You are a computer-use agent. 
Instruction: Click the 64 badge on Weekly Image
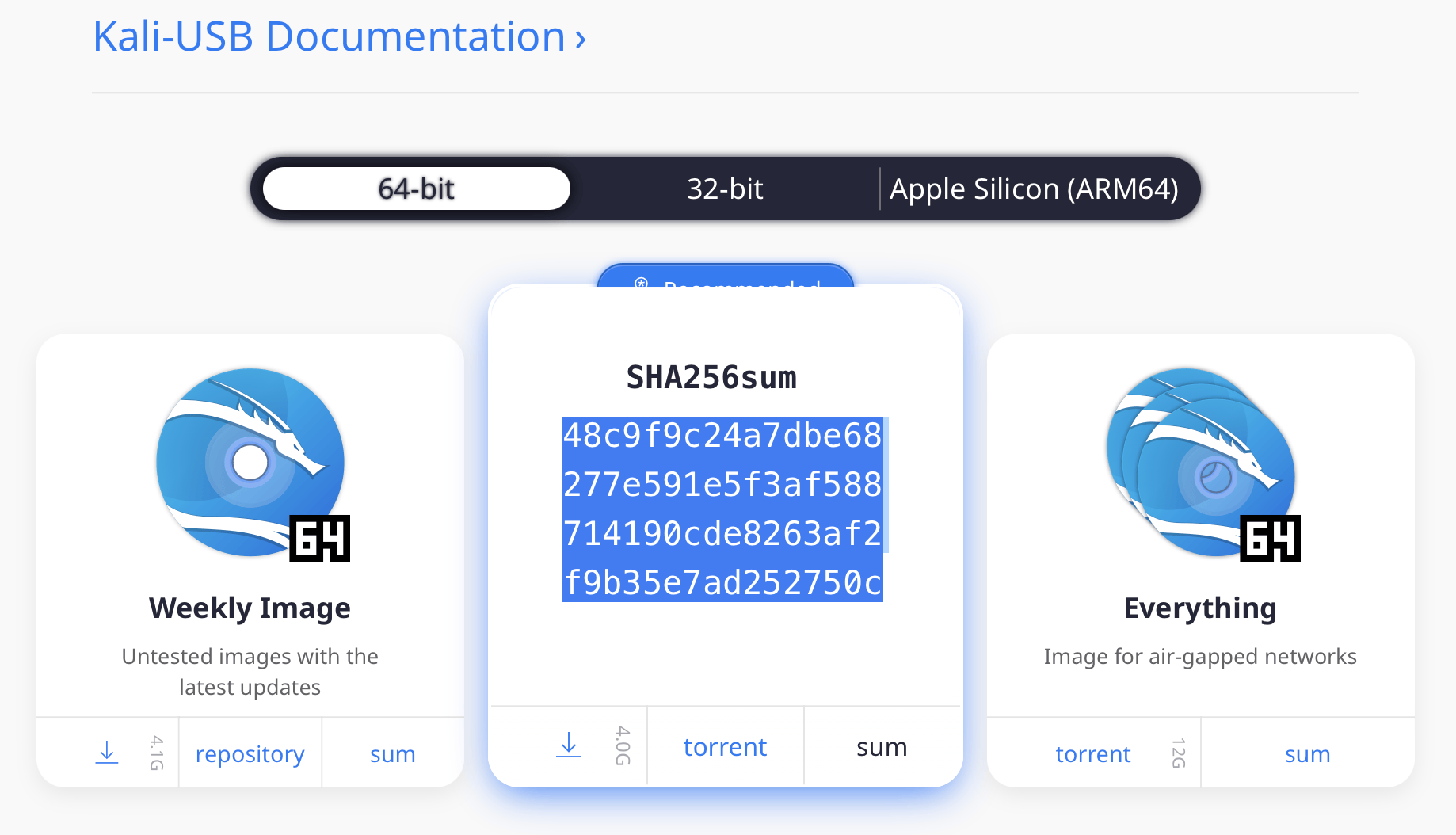320,540
